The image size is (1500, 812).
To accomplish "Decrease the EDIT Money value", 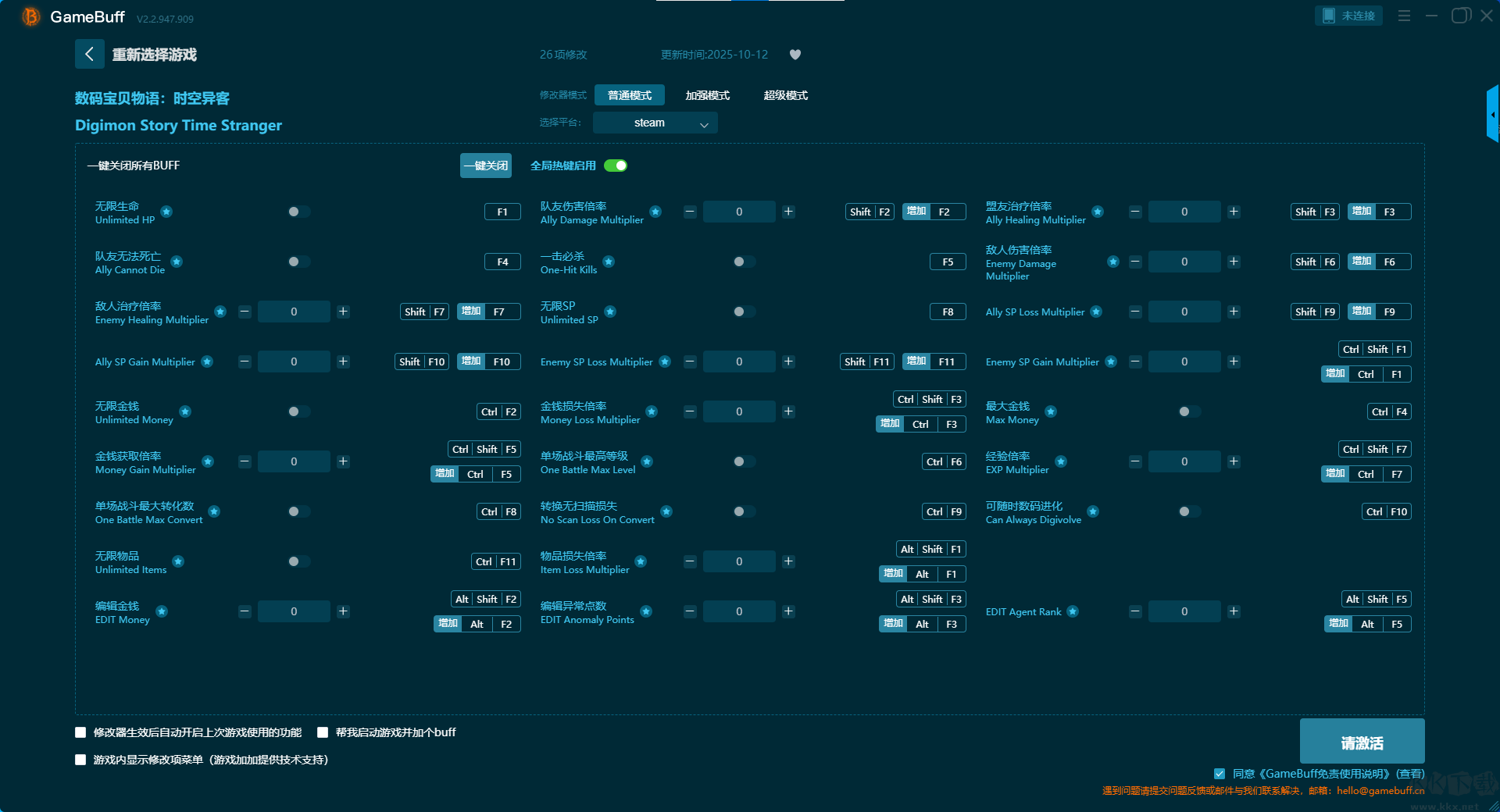I will point(245,611).
